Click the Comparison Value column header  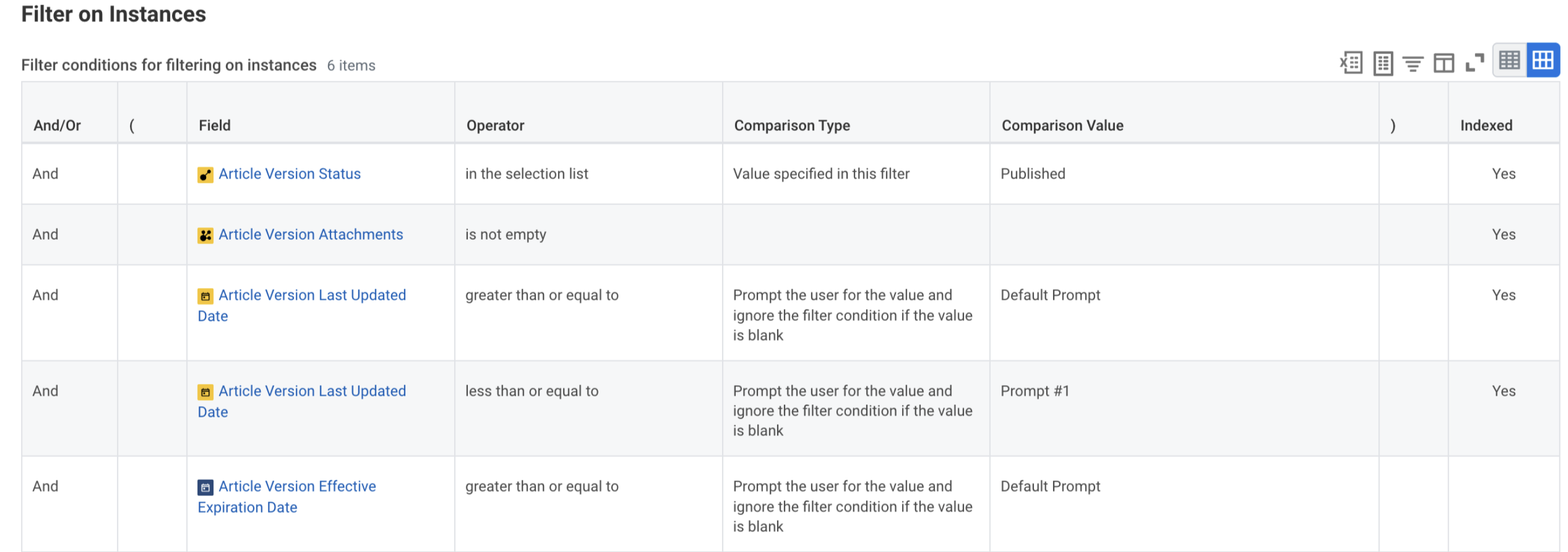1062,126
